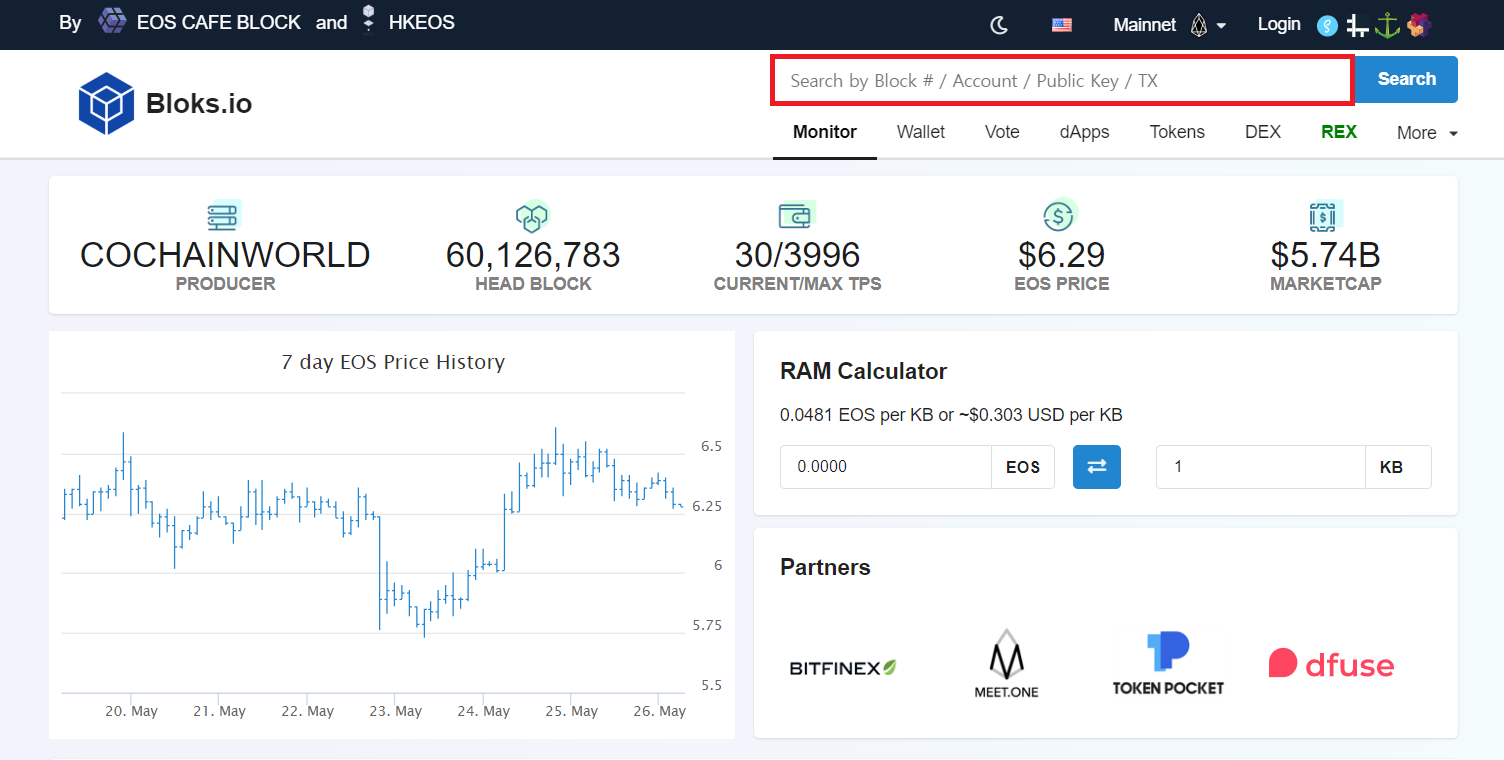Click the head block cubes icon
This screenshot has height=760, width=1504.
[533, 216]
